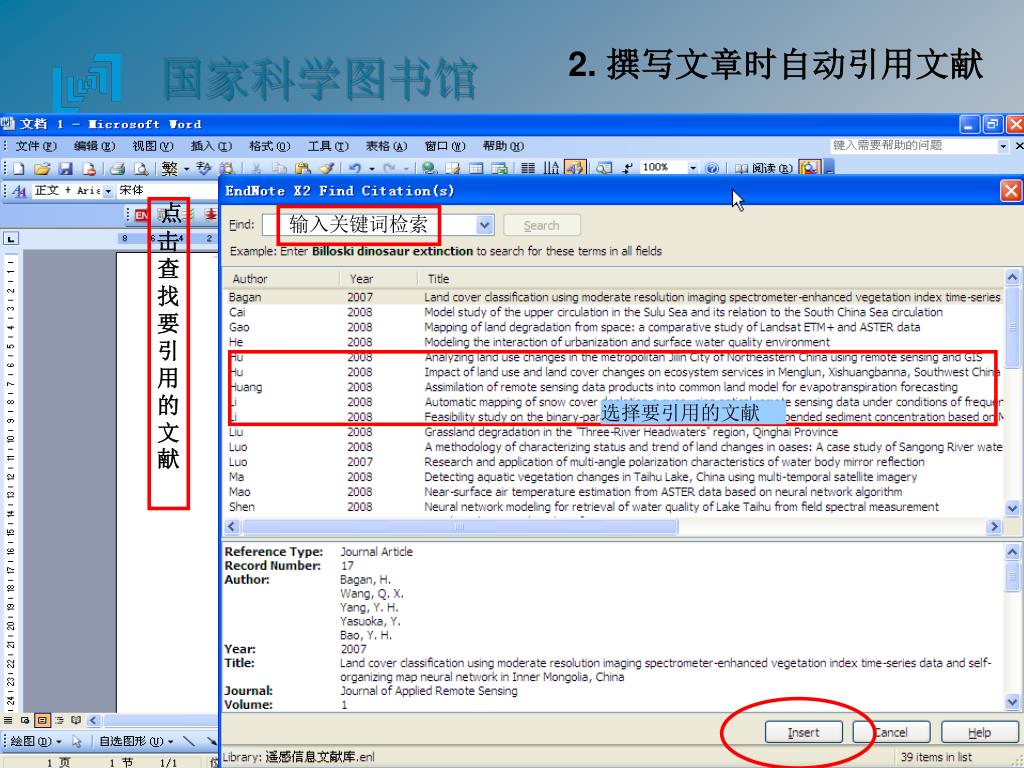Click the Word Help question mark icon
The width and height of the screenshot is (1024, 768).
[x=712, y=168]
